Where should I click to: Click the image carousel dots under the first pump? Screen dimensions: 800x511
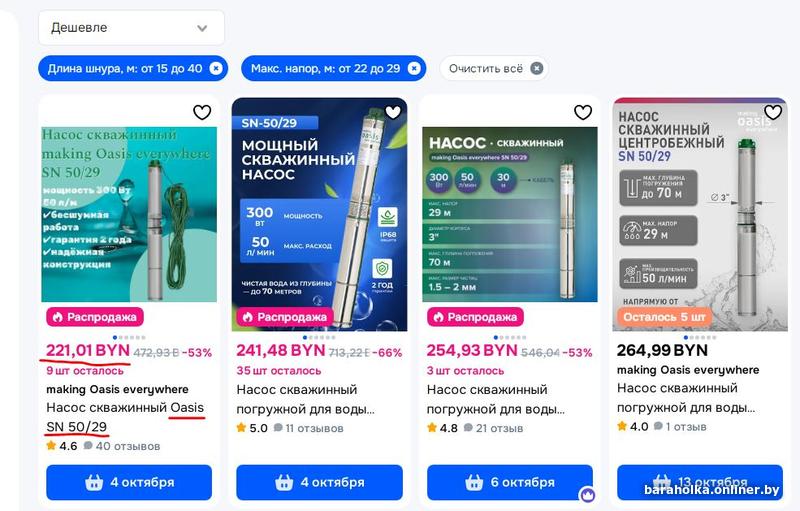point(129,338)
